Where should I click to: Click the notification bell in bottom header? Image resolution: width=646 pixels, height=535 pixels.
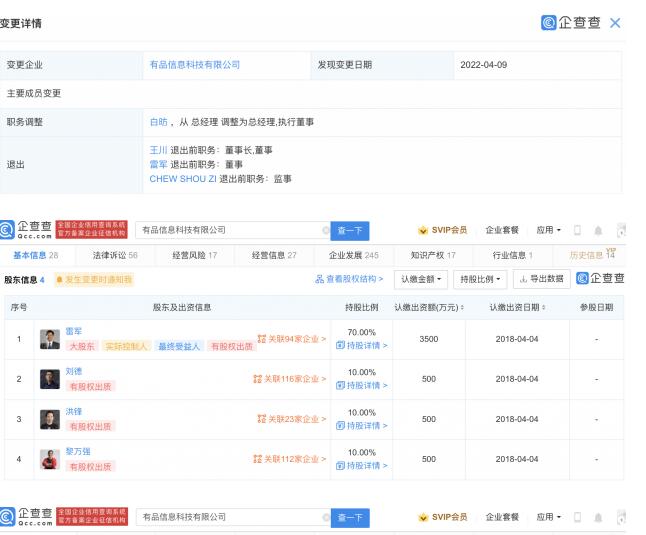click(x=598, y=517)
